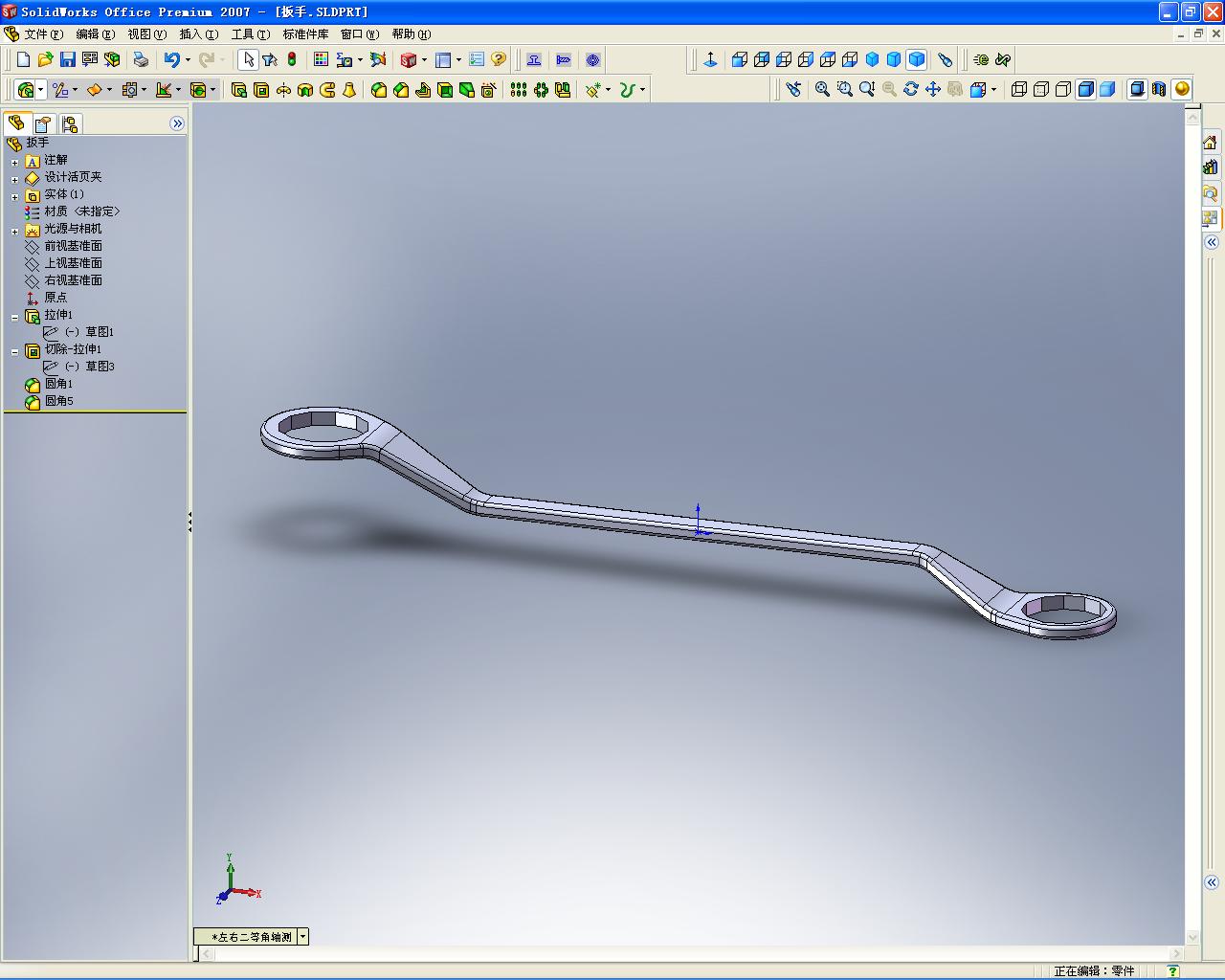This screenshot has width=1225, height=980.
Task: Restore the previous view with the flashlight icon
Action: point(793,89)
